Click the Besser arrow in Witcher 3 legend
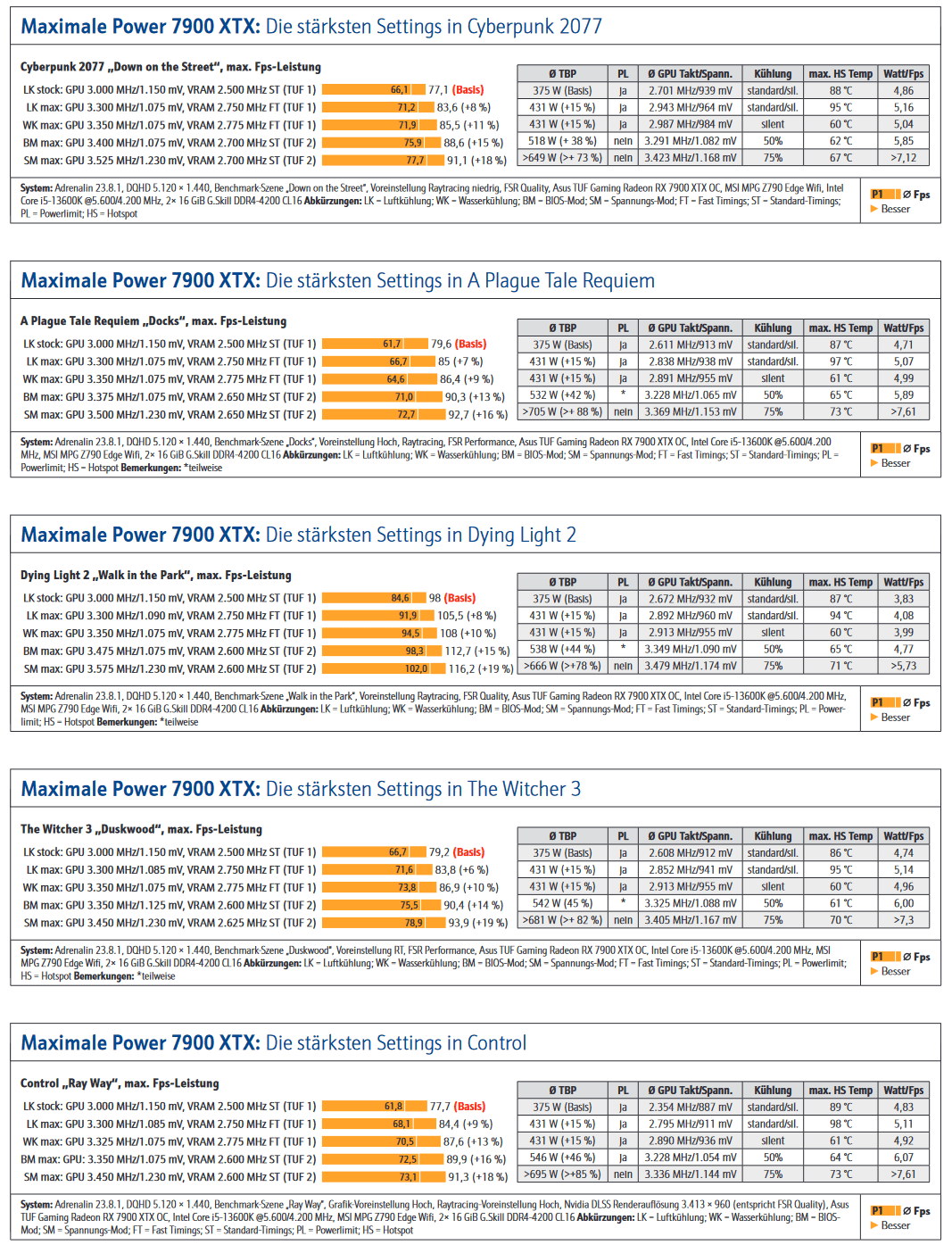 coord(874,971)
